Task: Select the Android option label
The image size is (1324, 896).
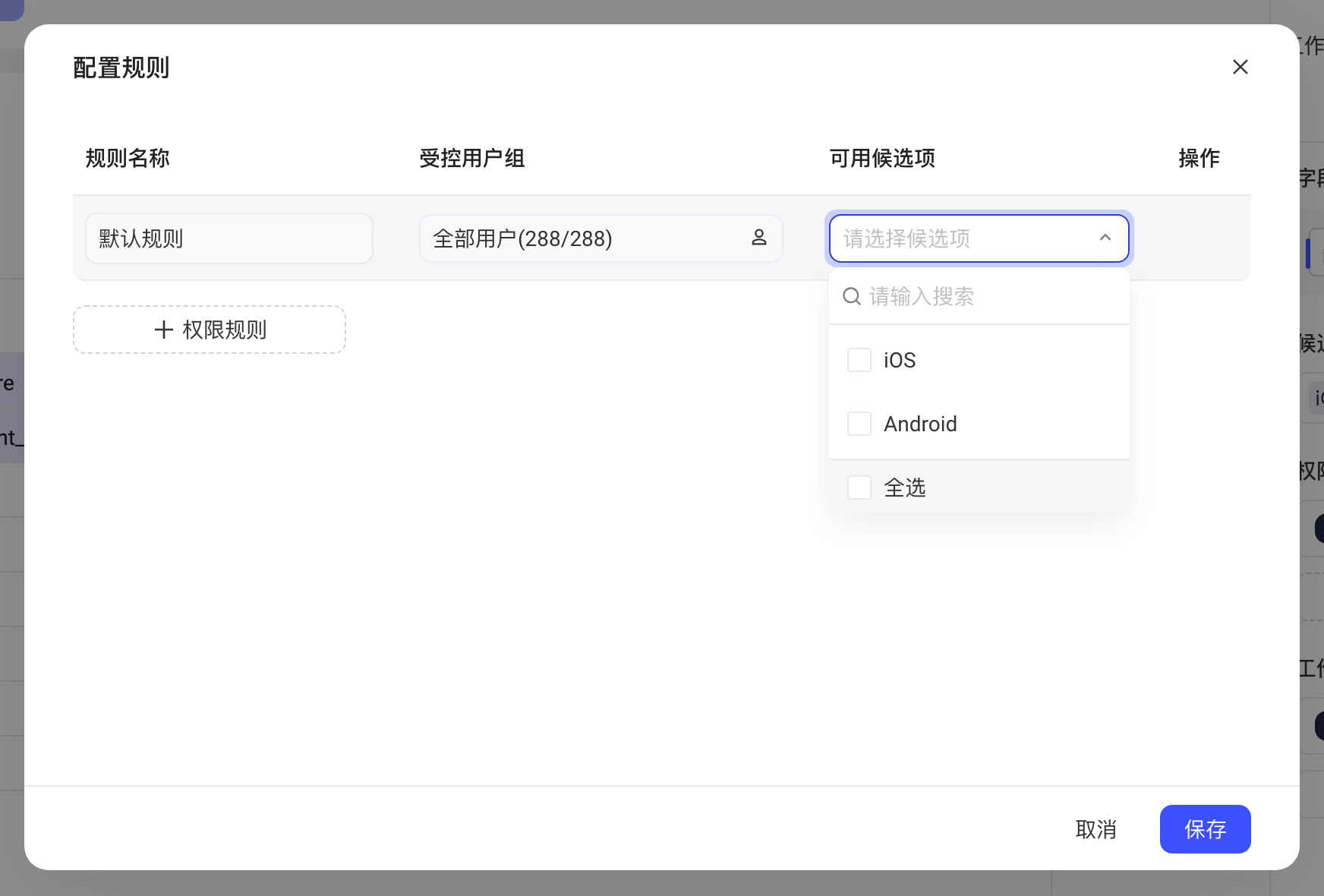Action: tap(920, 424)
